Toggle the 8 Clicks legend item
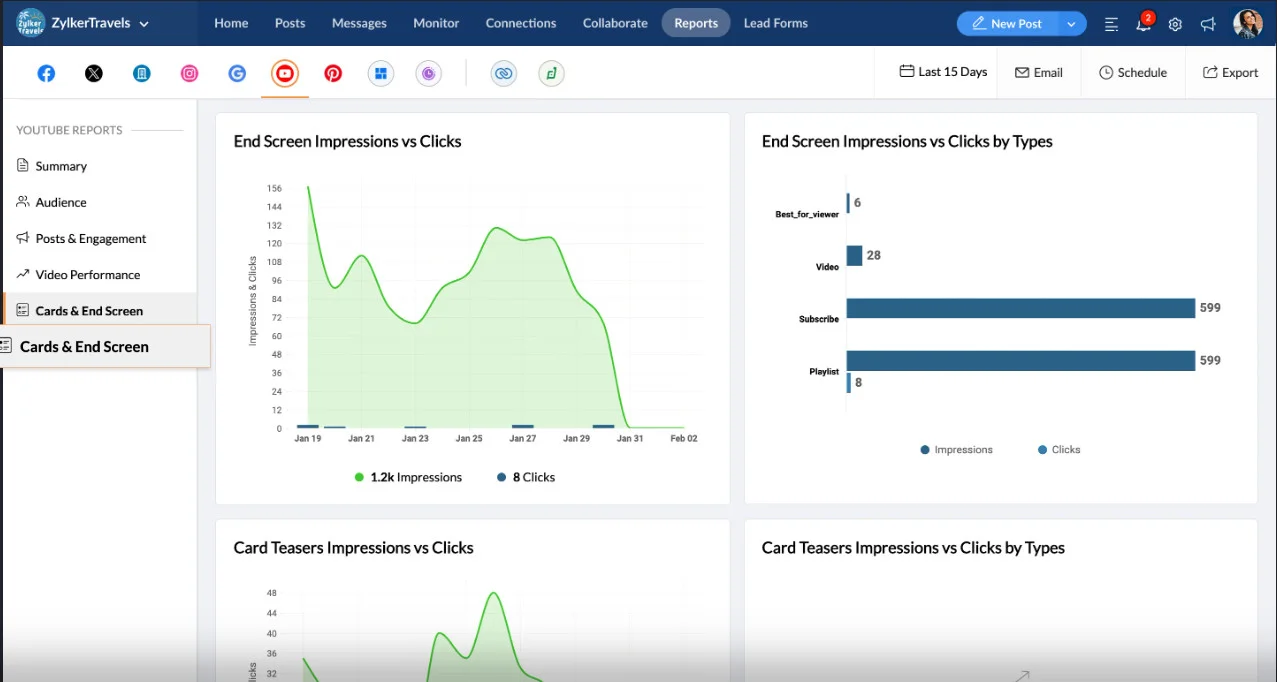The image size is (1277, 682). click(526, 477)
